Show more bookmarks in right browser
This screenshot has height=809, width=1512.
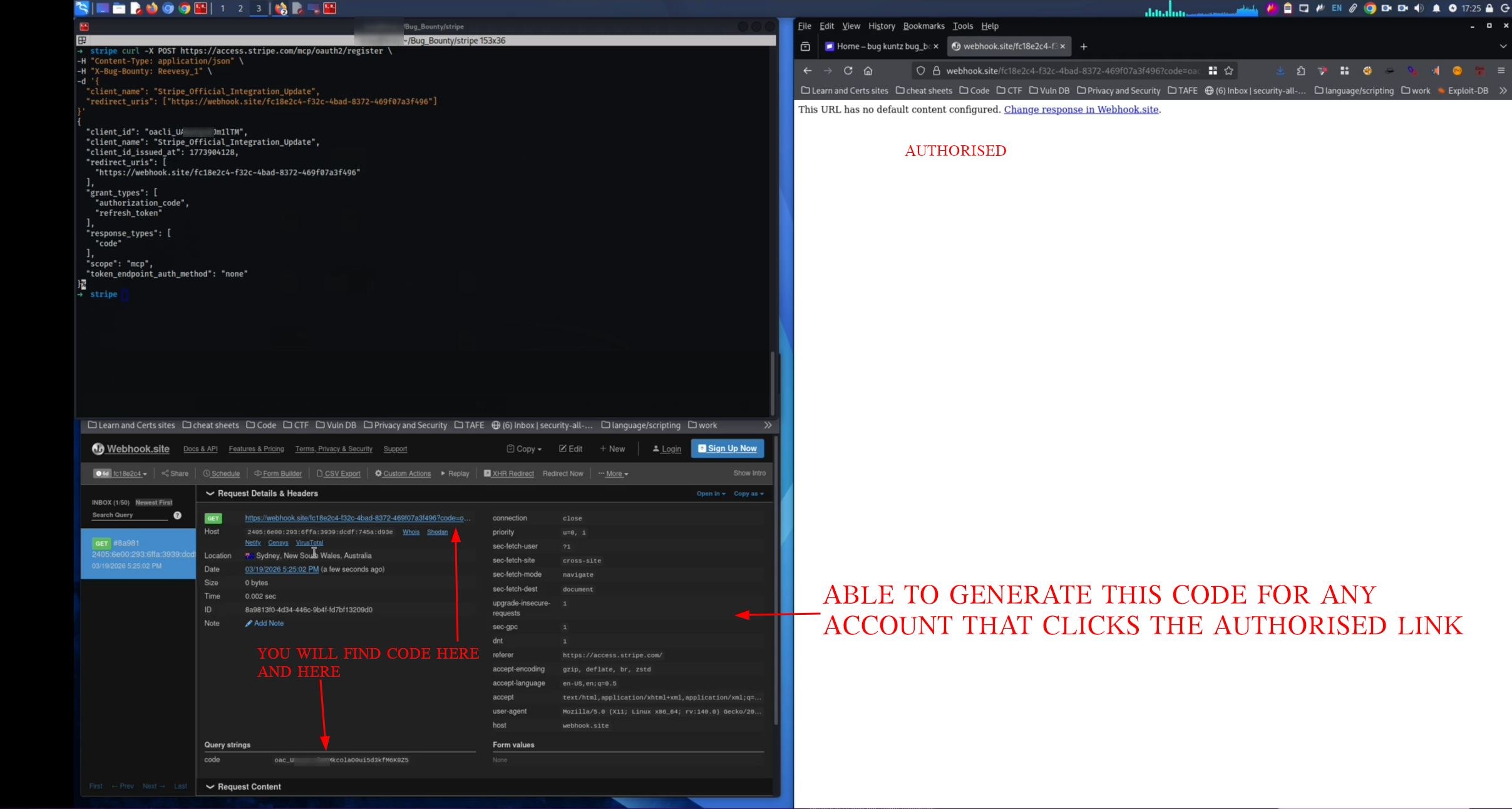coord(1503,91)
